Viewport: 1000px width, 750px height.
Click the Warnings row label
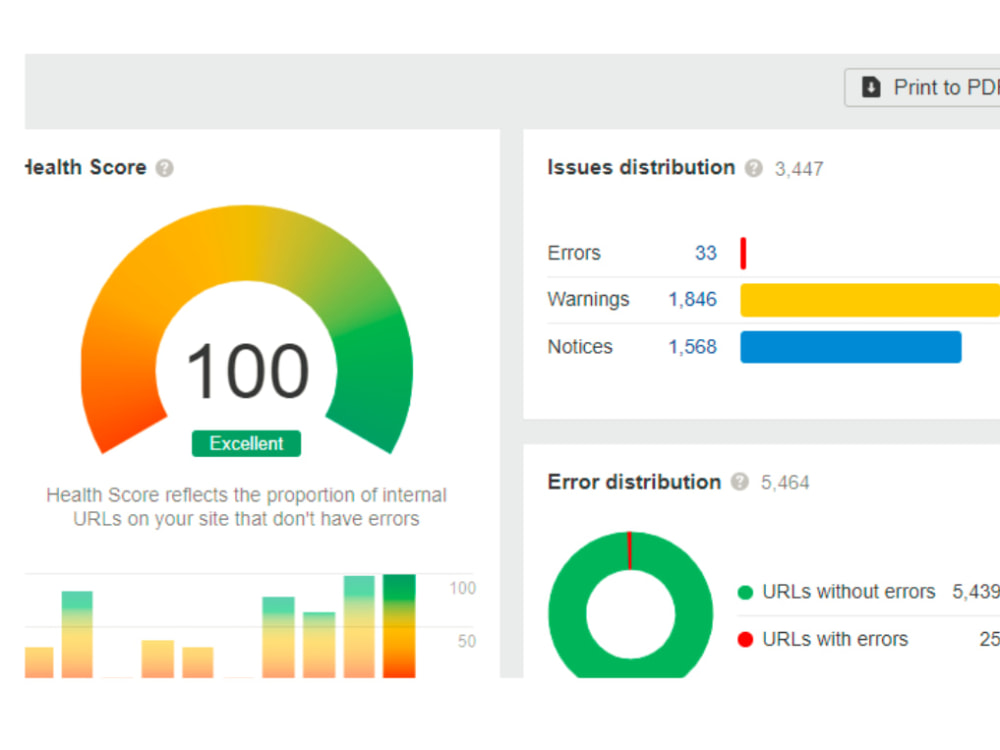[588, 300]
